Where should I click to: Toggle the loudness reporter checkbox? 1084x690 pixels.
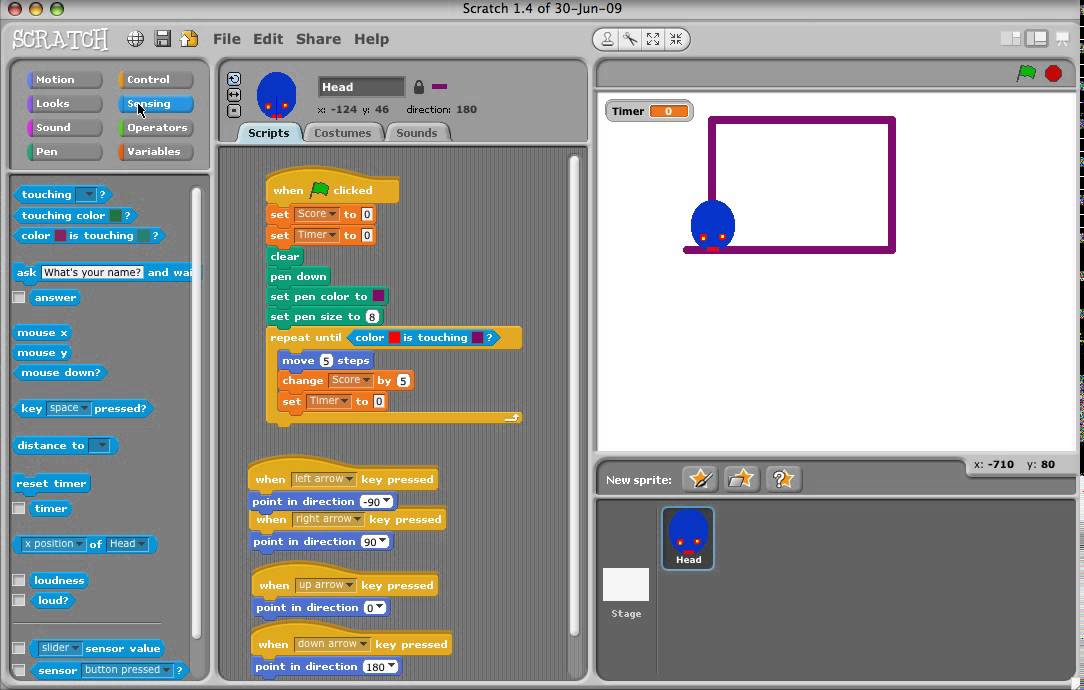click(19, 580)
